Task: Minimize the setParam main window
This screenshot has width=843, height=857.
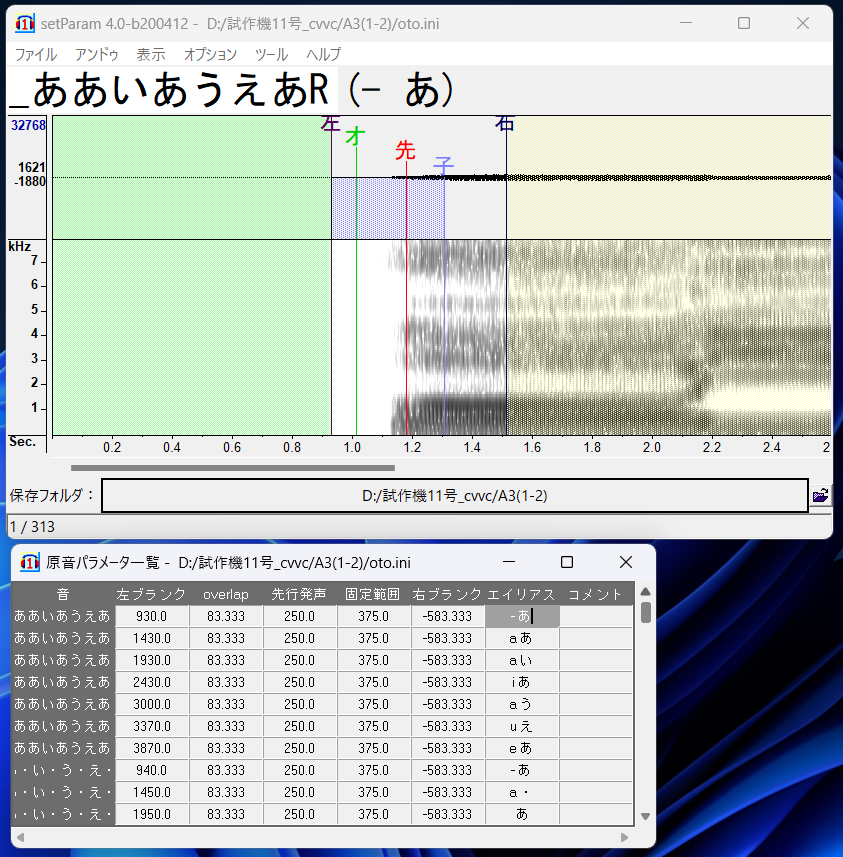Action: (686, 23)
